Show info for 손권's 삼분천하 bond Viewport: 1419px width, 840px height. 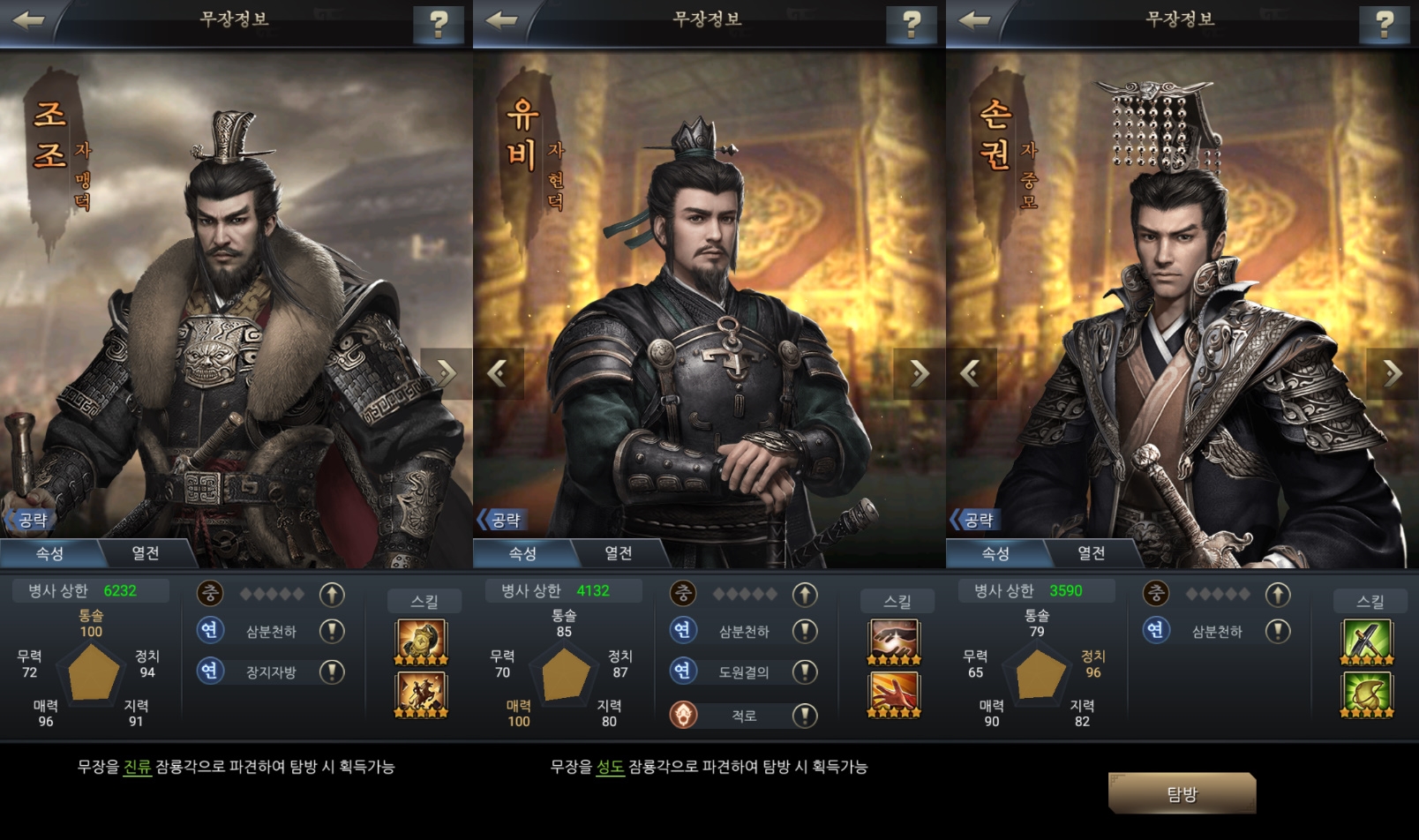1278,631
